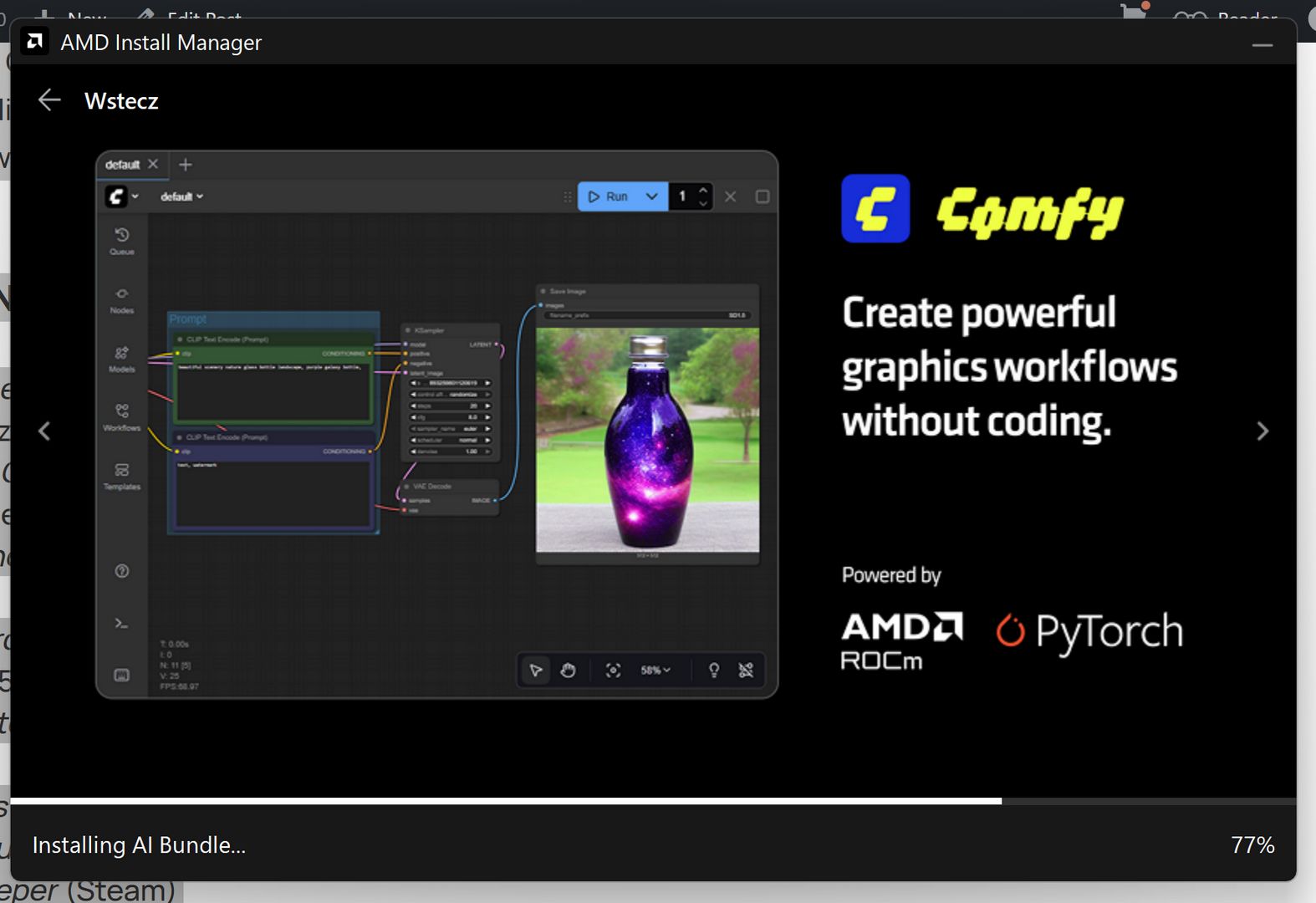
Task: Open the 58% zoom level dropdown
Action: tap(655, 671)
